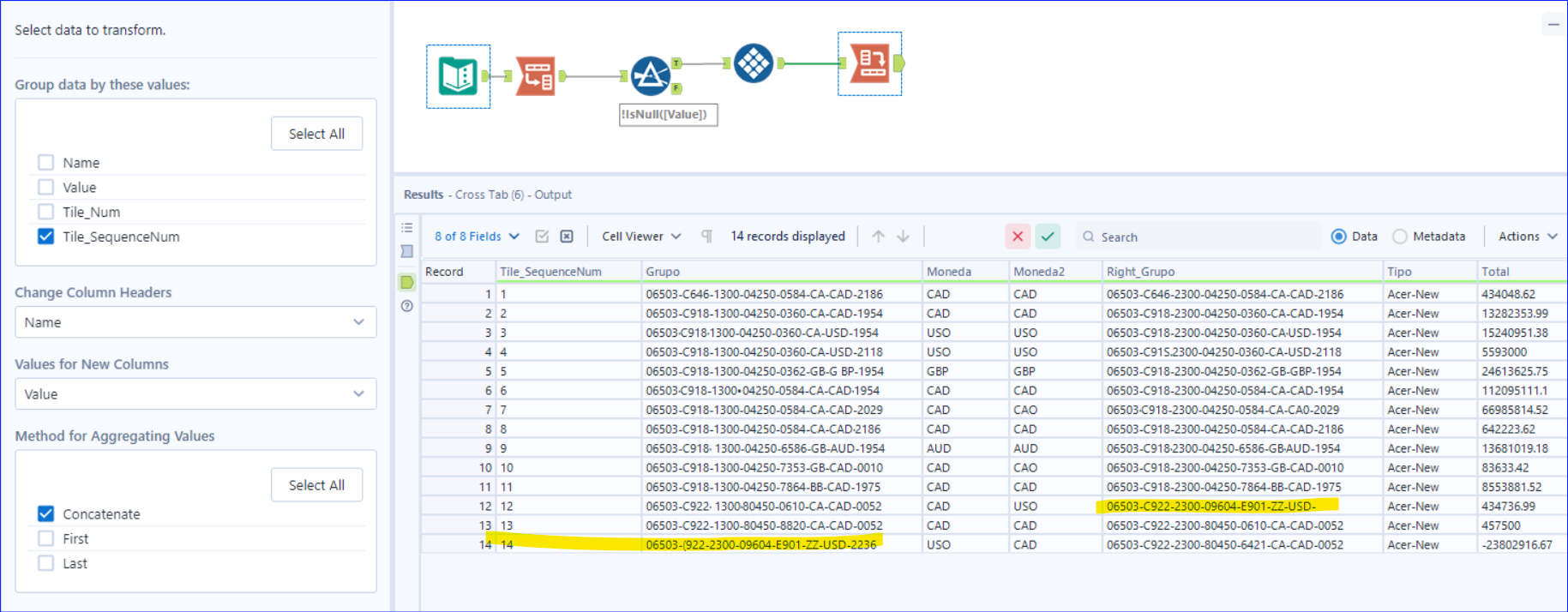Click the down arrow record navigation icon

(903, 237)
